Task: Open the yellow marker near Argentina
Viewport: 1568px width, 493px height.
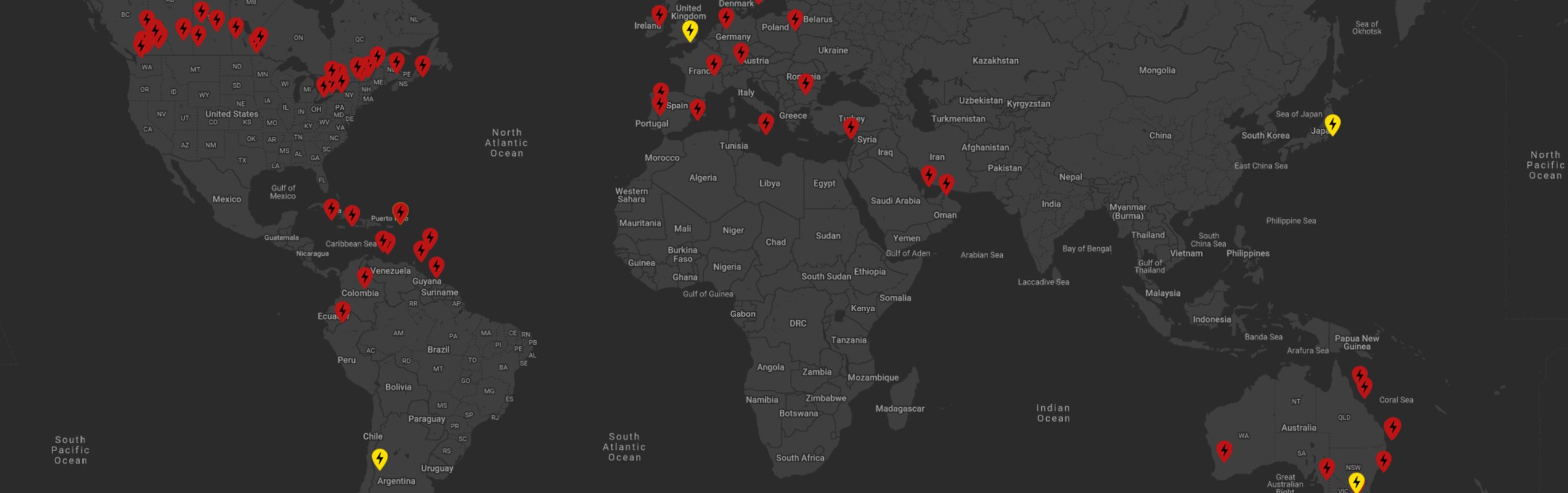Action: tap(380, 458)
